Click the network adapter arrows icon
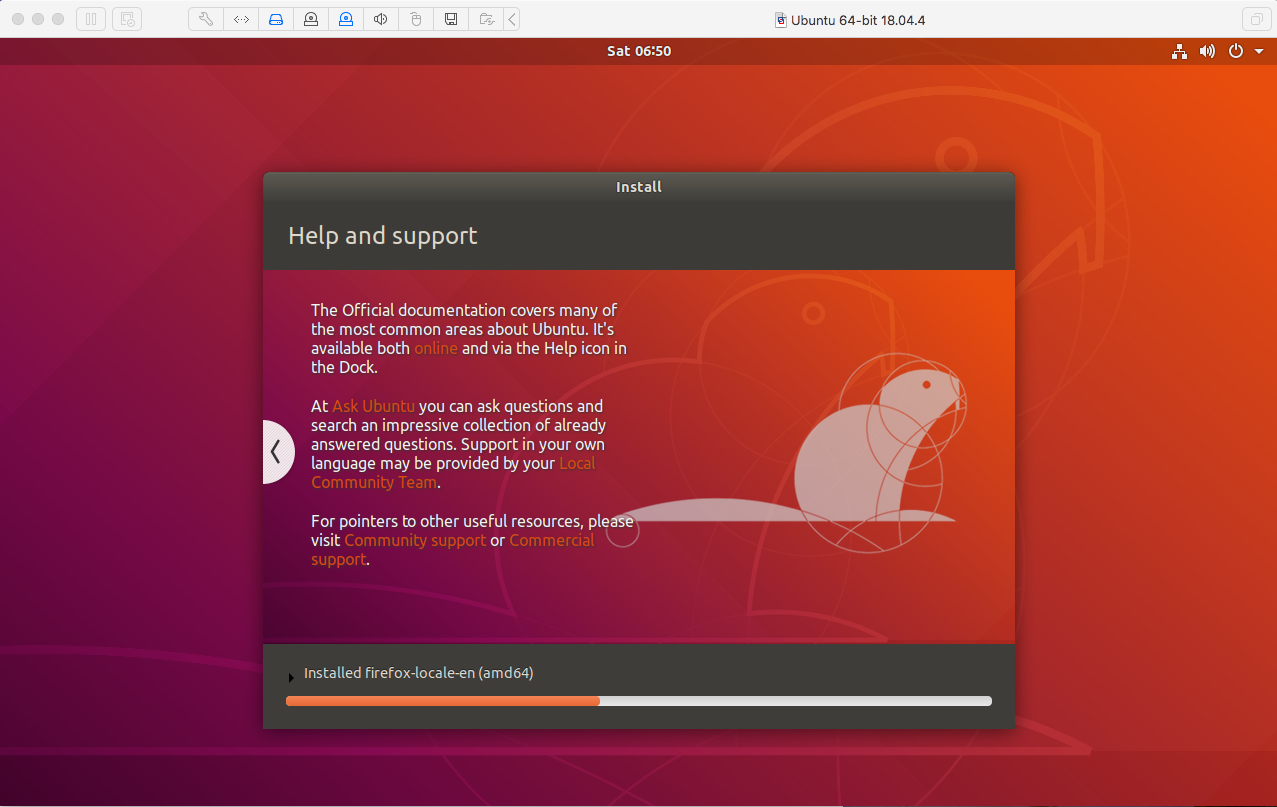The image size is (1277, 807). (241, 19)
